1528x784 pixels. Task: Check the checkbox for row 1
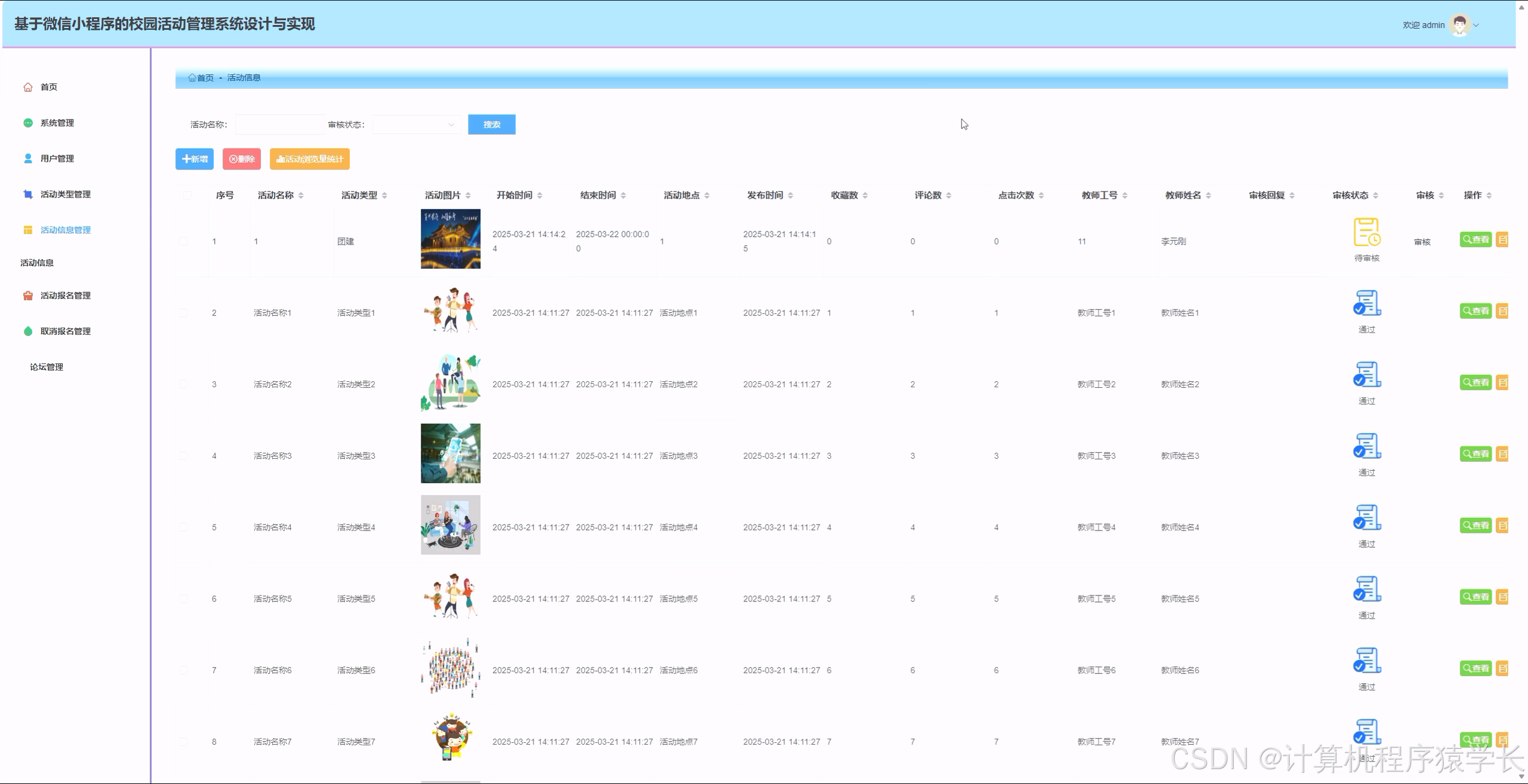pyautogui.click(x=183, y=242)
